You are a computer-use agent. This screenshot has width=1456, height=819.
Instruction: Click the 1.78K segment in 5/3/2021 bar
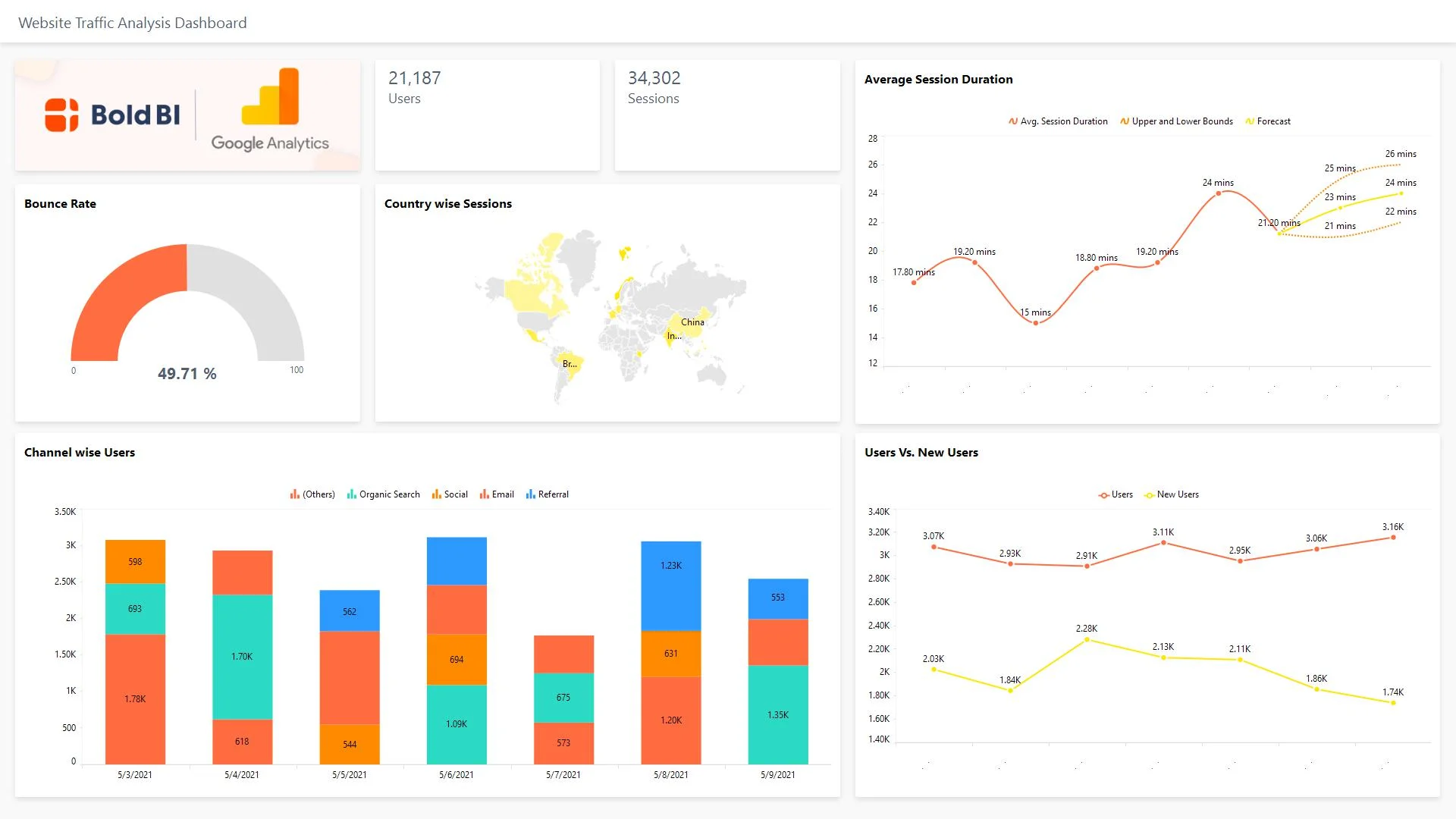[x=135, y=699]
